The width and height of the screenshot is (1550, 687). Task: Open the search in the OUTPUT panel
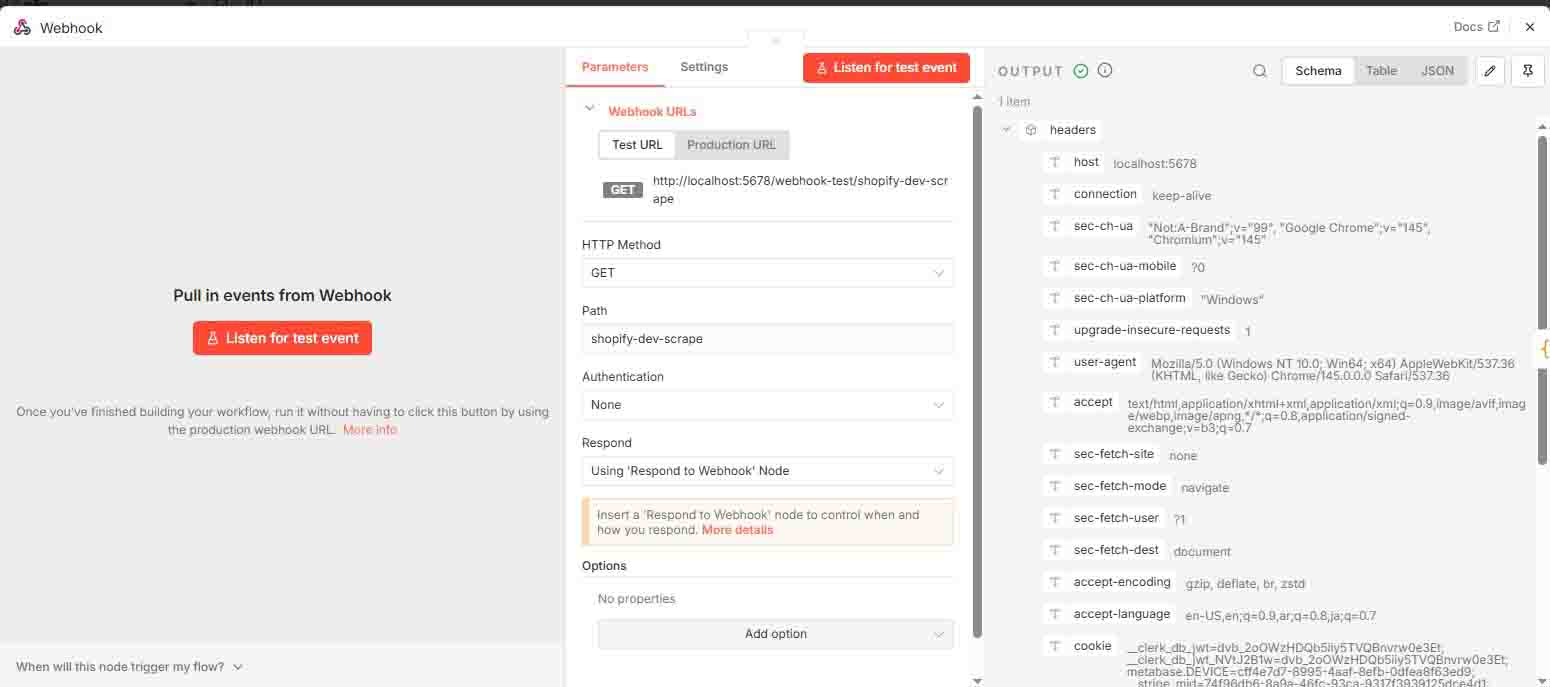(1259, 70)
